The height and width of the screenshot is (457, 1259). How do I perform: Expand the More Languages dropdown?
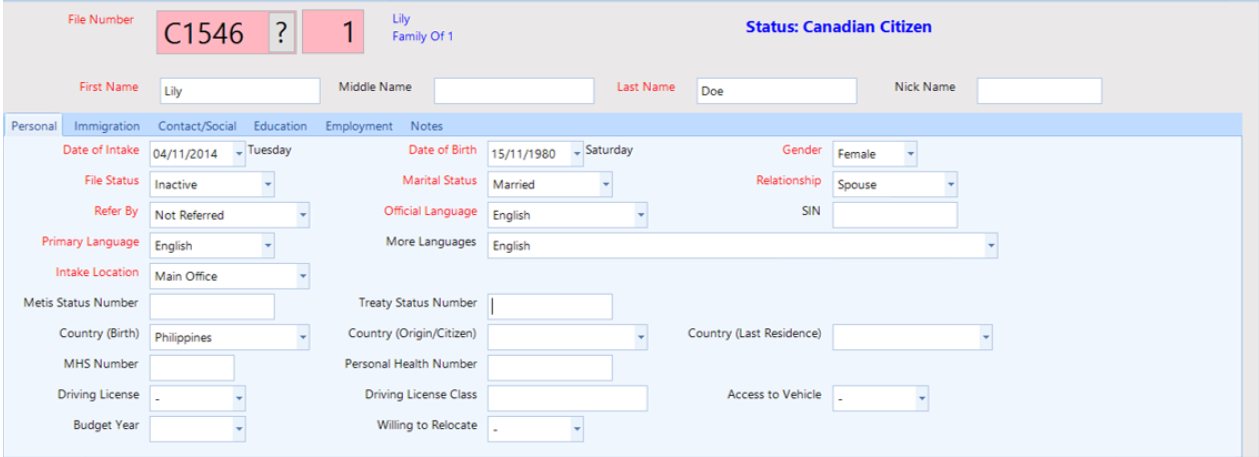990,246
